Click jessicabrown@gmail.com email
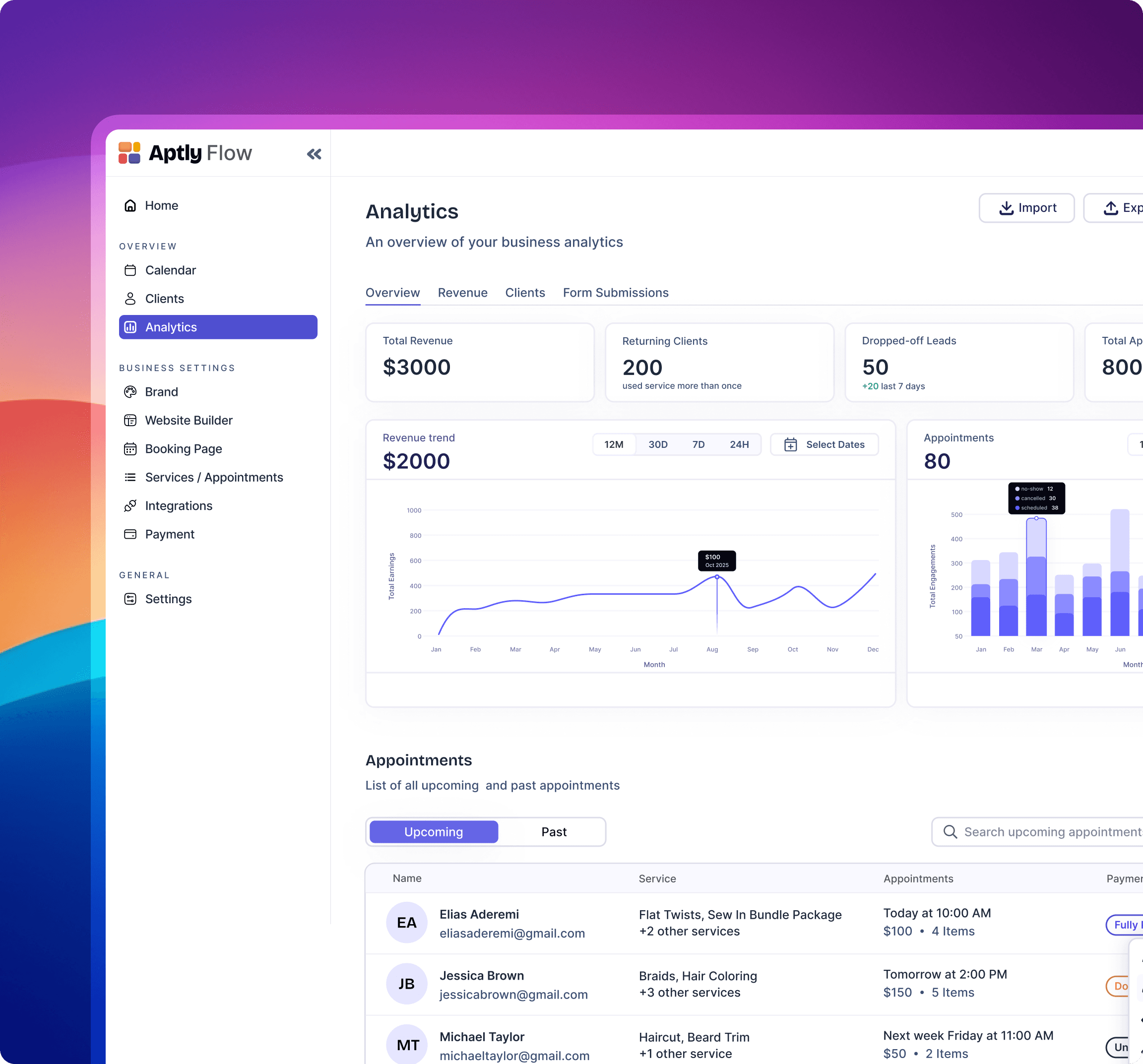Image resolution: width=1143 pixels, height=1064 pixels. pos(513,995)
